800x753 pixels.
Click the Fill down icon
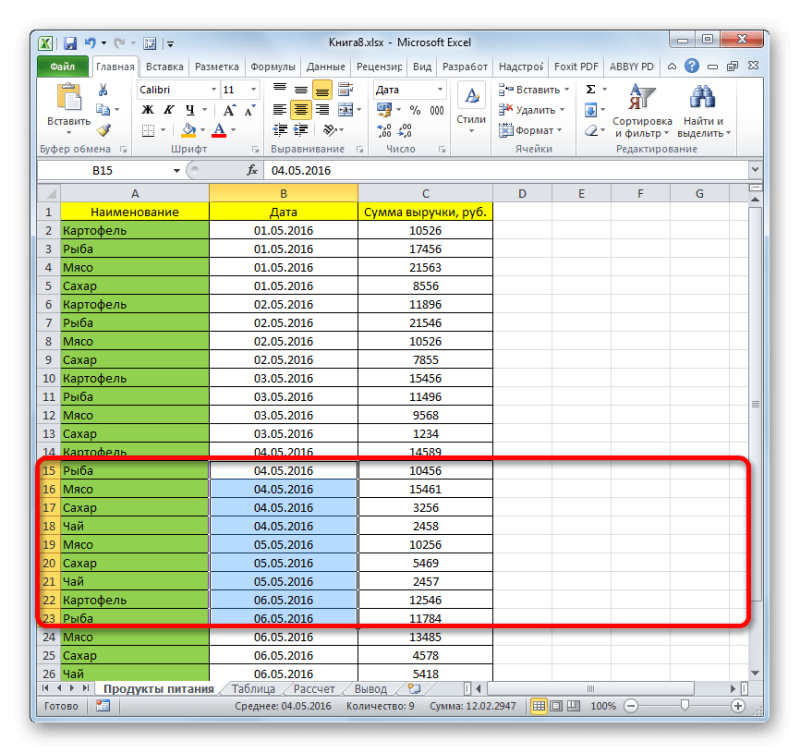tap(590, 110)
